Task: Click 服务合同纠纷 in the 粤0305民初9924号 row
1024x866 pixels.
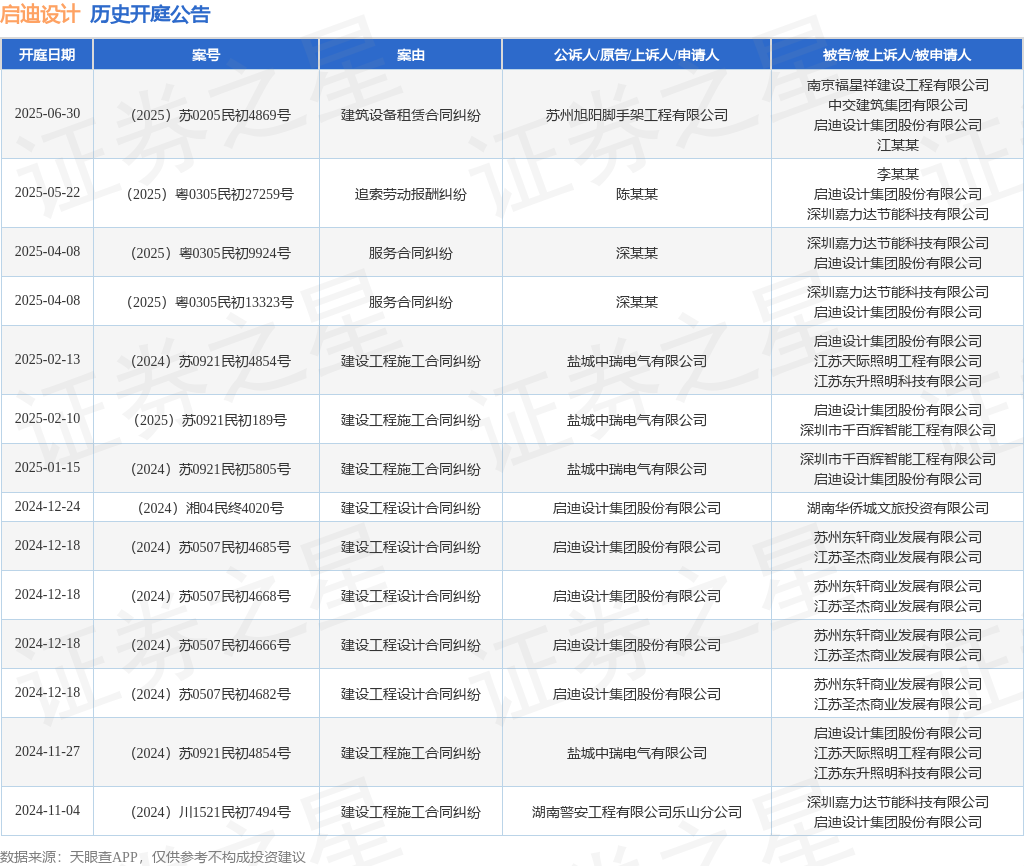Action: pyautogui.click(x=411, y=253)
